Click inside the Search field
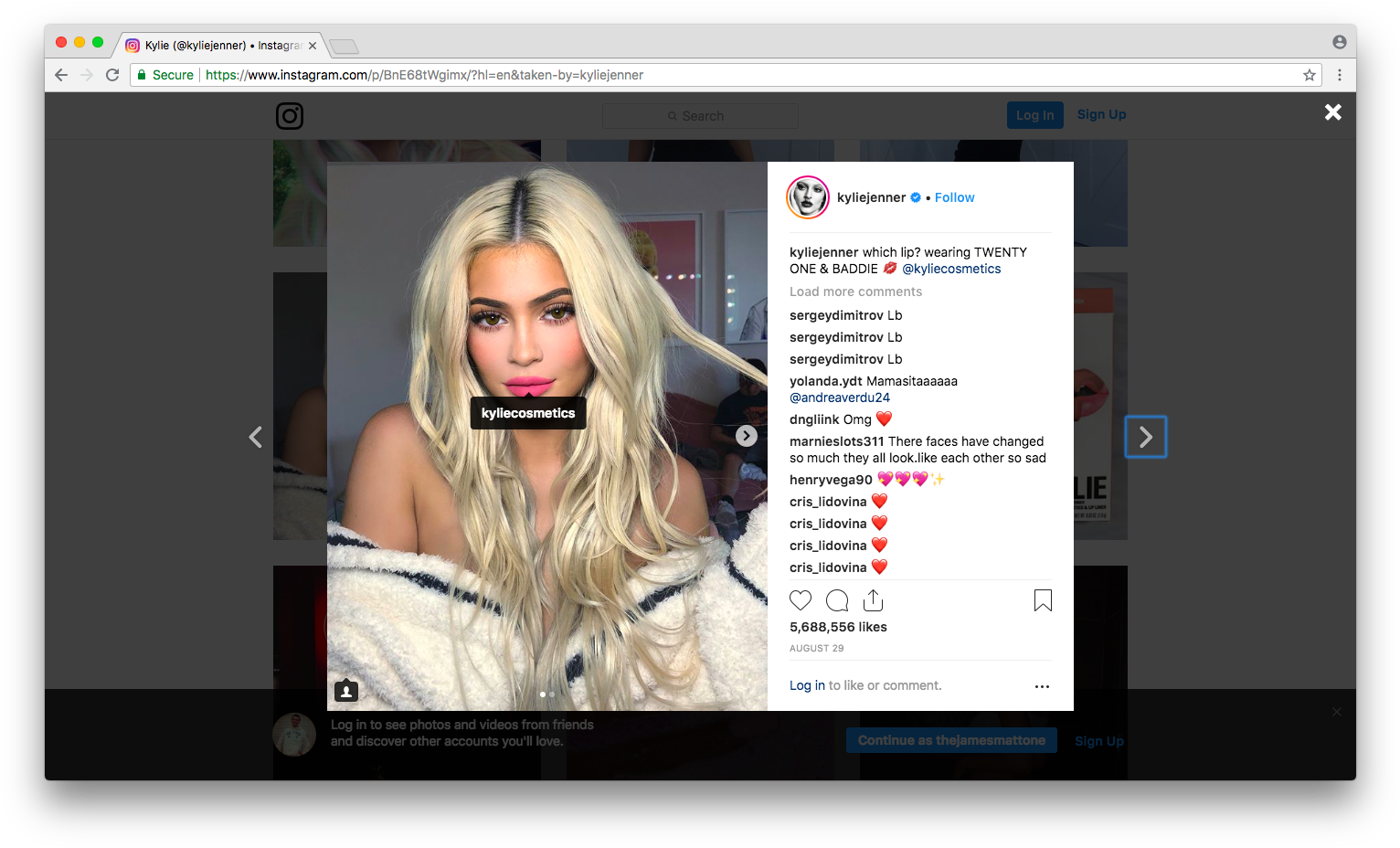Image resolution: width=1400 pixels, height=848 pixels. point(700,115)
